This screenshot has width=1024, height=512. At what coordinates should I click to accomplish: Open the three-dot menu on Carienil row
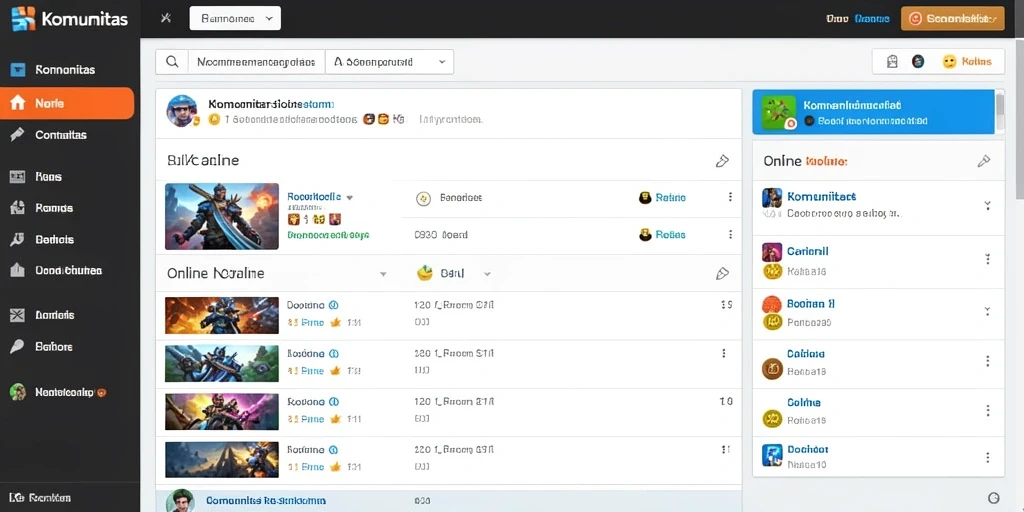coord(987,259)
